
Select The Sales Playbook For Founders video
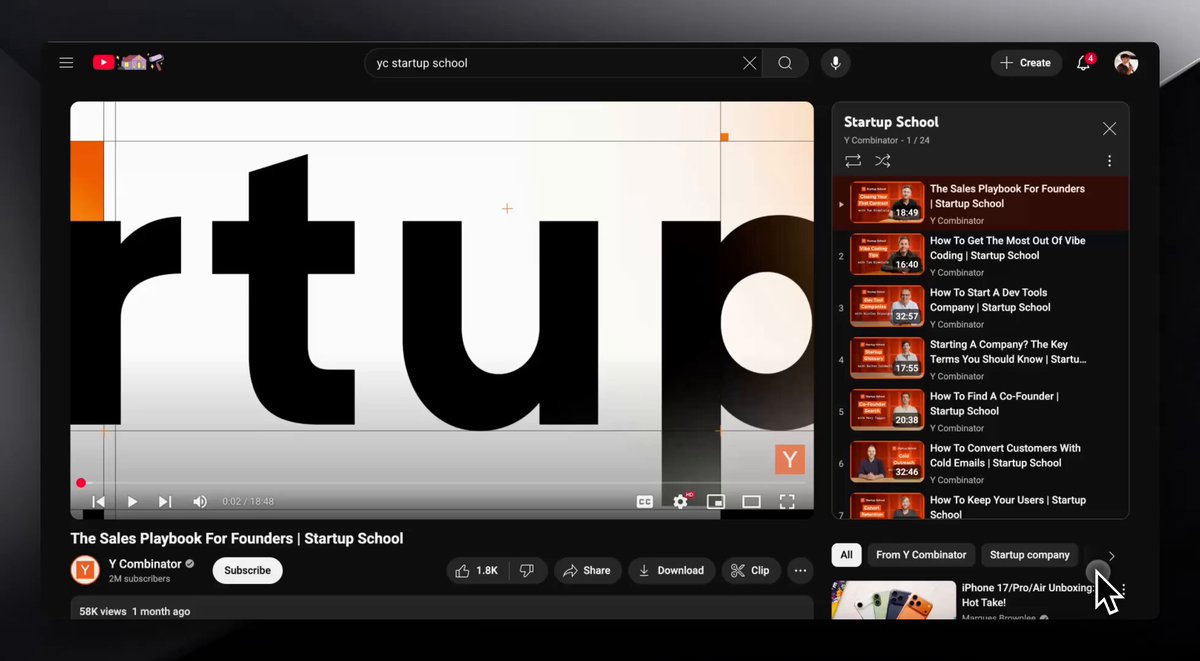981,203
